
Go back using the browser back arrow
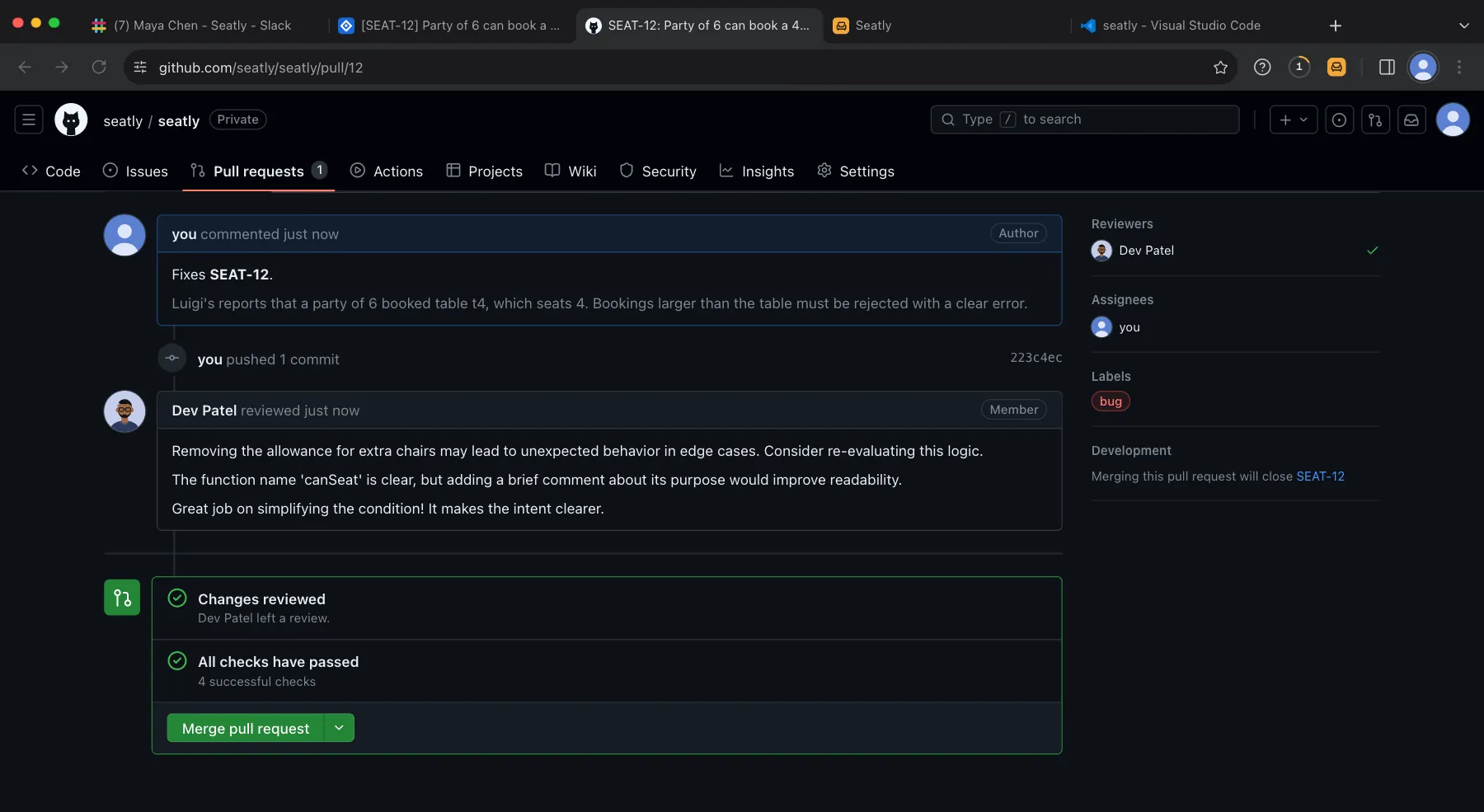click(x=25, y=68)
